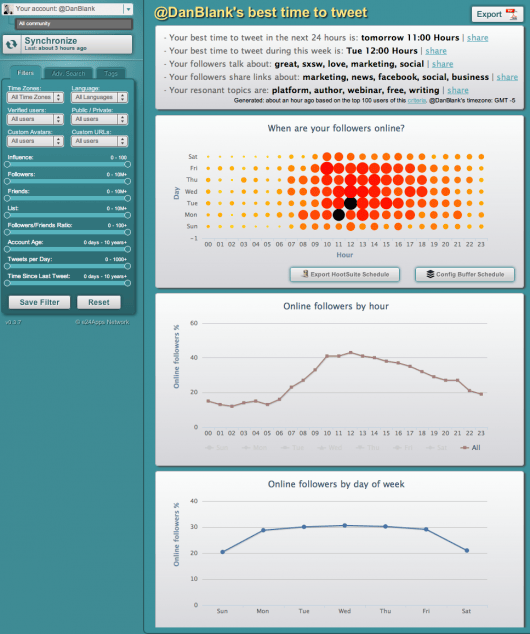530x634 pixels.
Task: Open the Custom URLs dropdown
Action: 99,141
